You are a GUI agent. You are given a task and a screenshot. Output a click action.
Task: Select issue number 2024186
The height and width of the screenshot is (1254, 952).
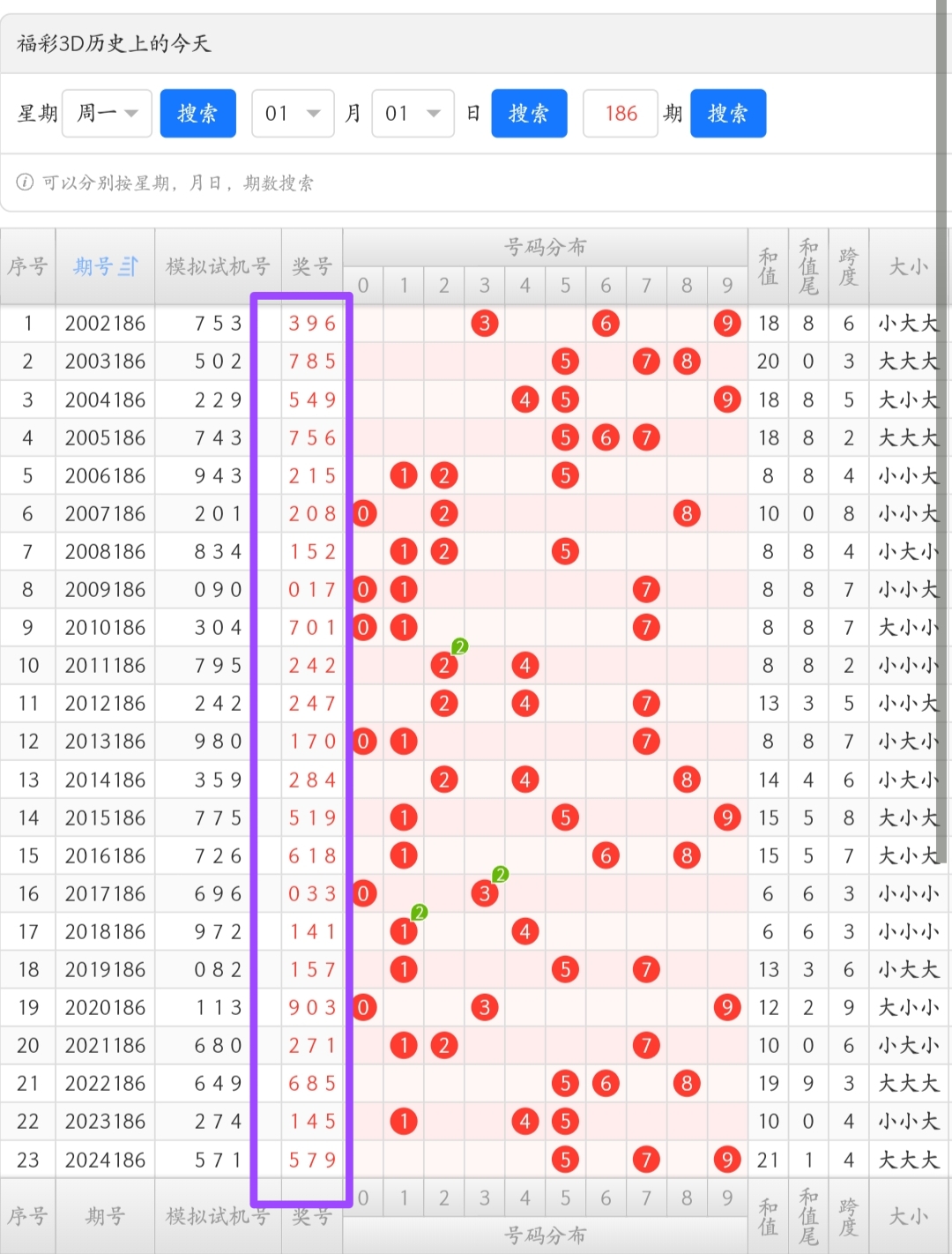click(105, 1161)
